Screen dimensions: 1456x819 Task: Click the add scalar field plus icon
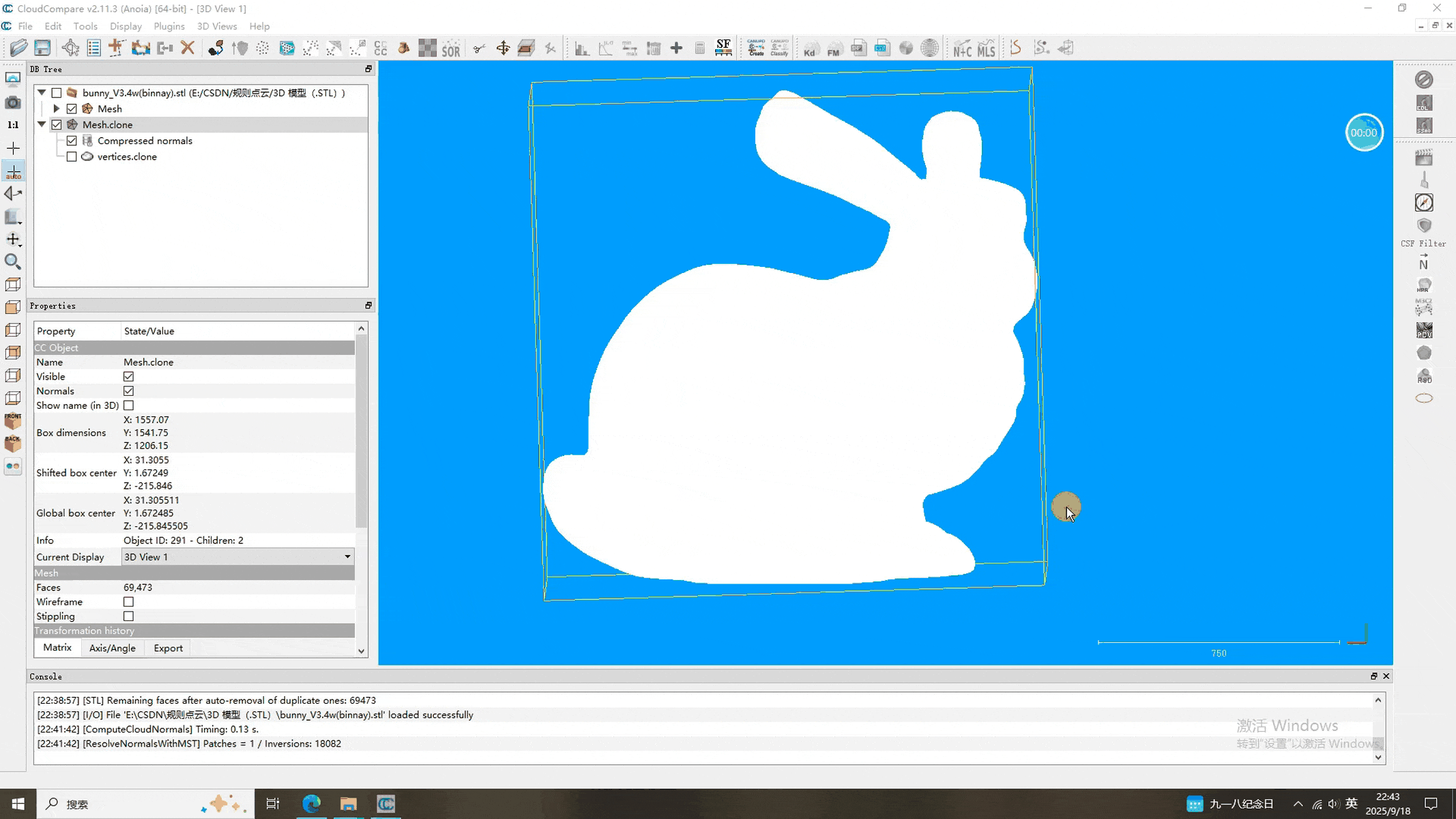pyautogui.click(x=676, y=48)
